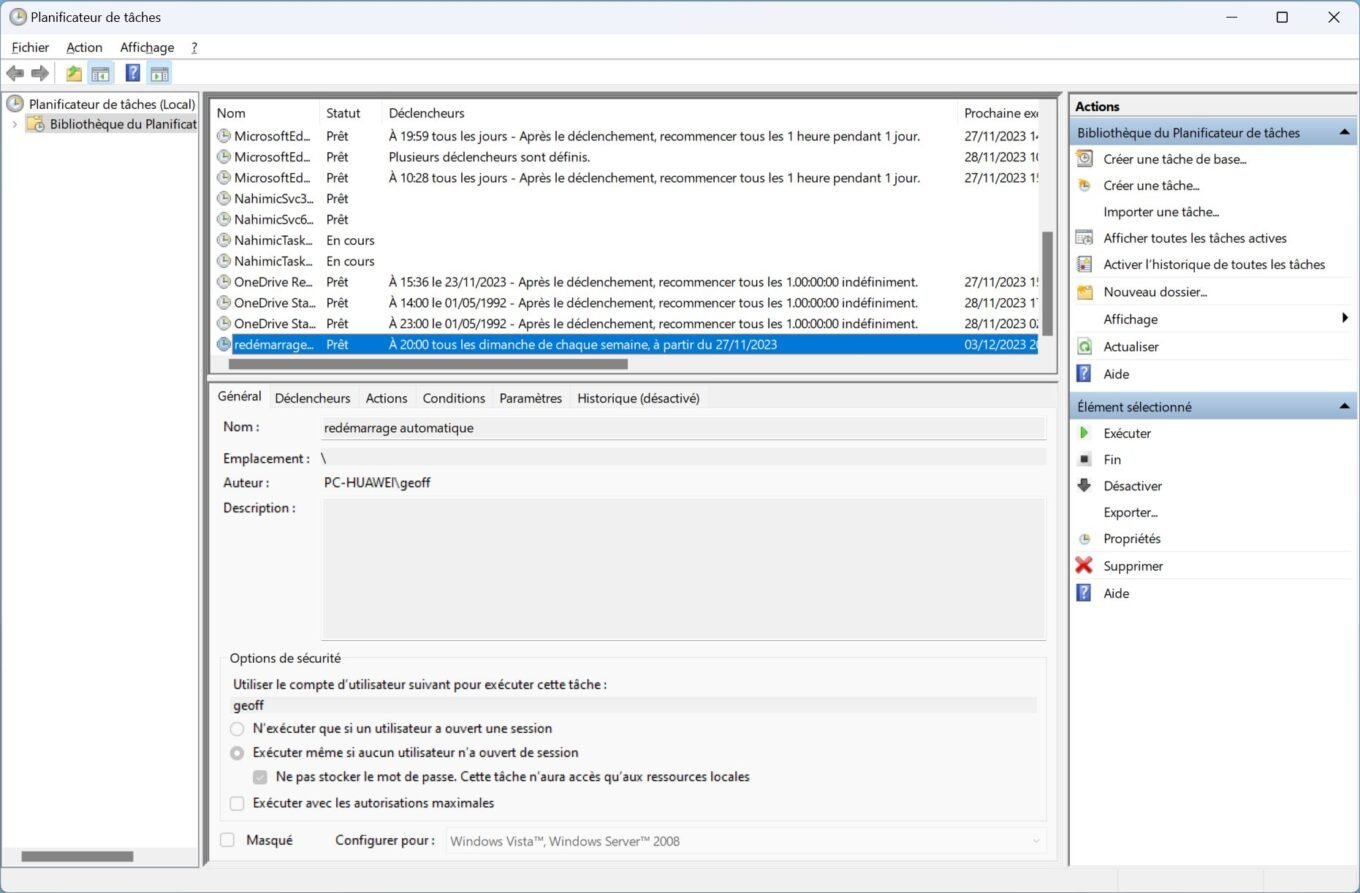Click the Back arrow toolbar icon
1360x893 pixels.
click(15, 73)
